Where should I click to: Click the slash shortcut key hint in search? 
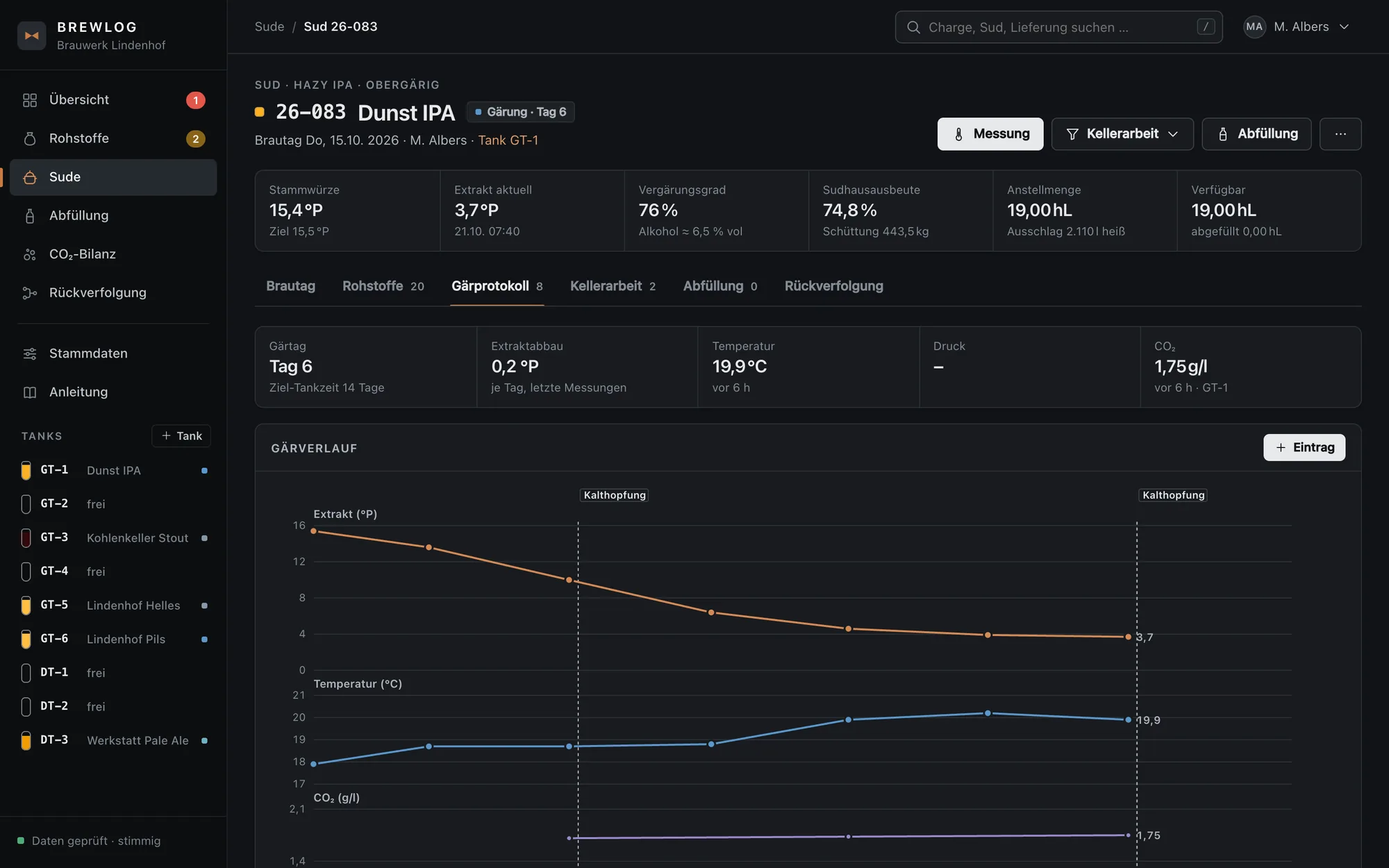(x=1206, y=27)
